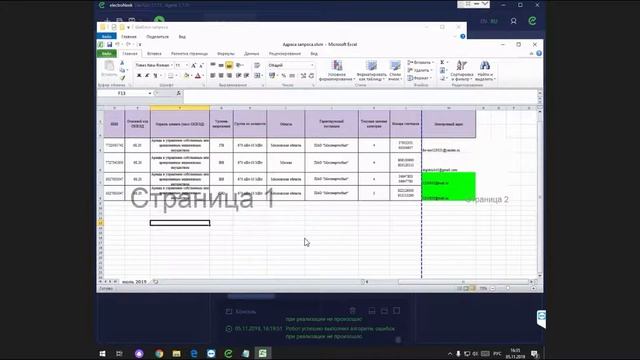Image resolution: width=640 pixels, height=360 pixels.
Task: Apply the Fill Color bucket swatch
Action: (186, 76)
